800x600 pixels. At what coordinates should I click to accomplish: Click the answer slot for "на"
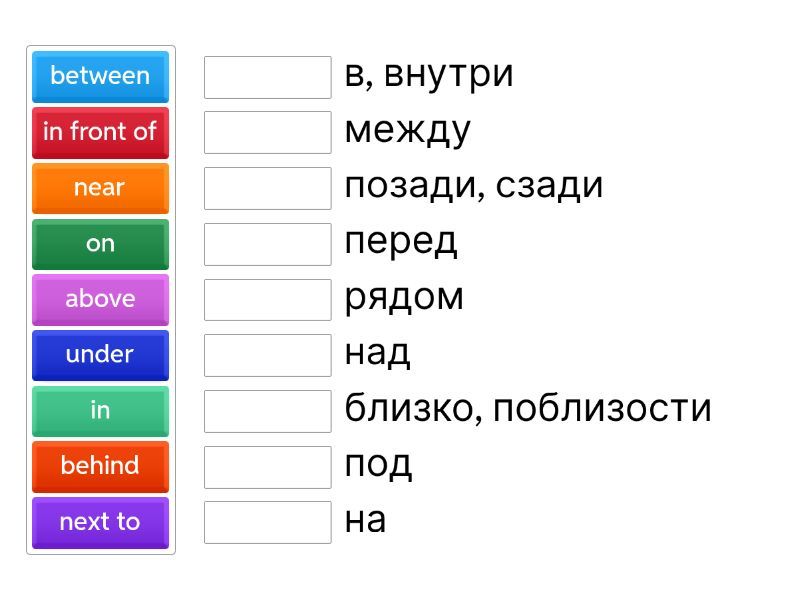point(267,522)
